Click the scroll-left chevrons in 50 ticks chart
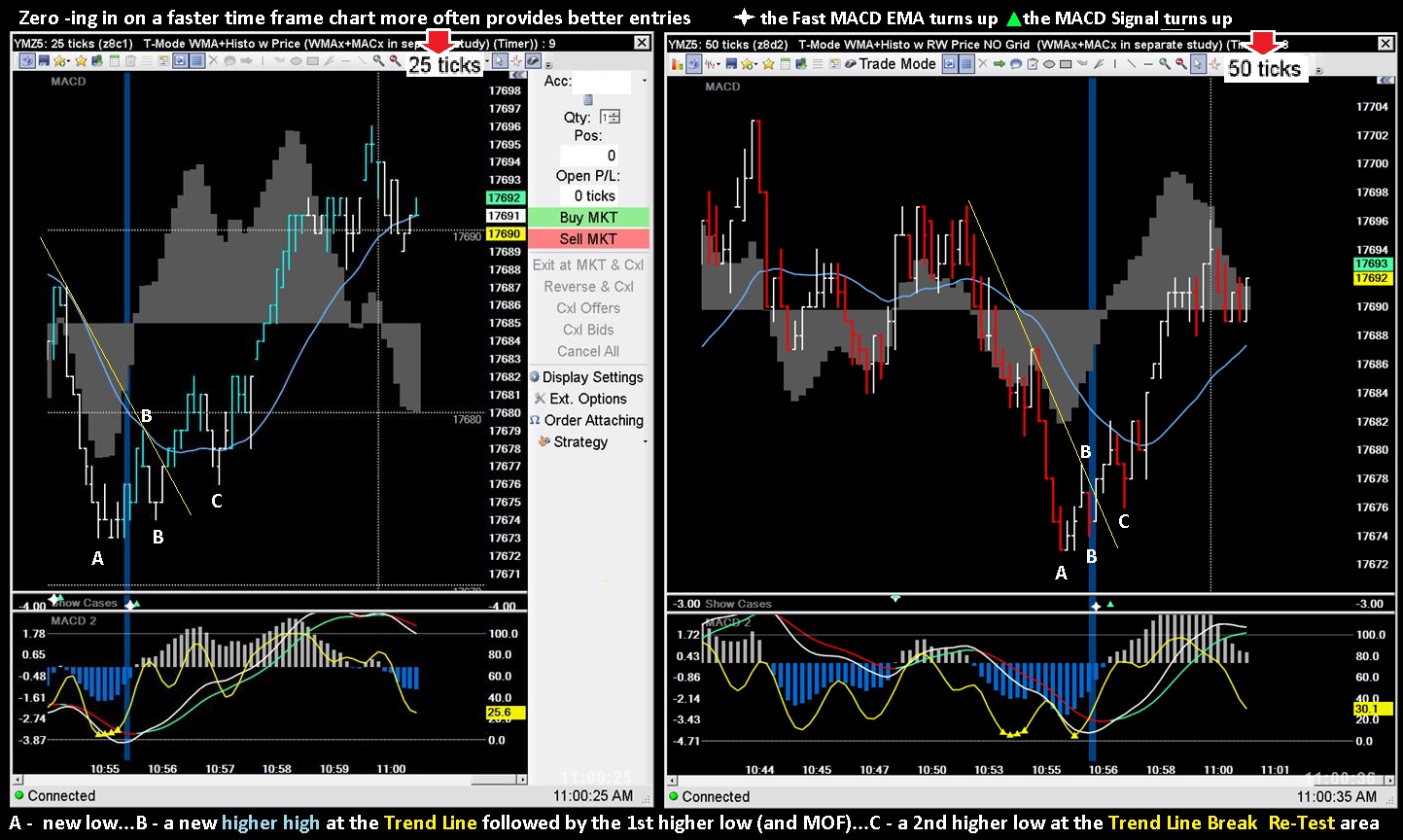 (1386, 80)
